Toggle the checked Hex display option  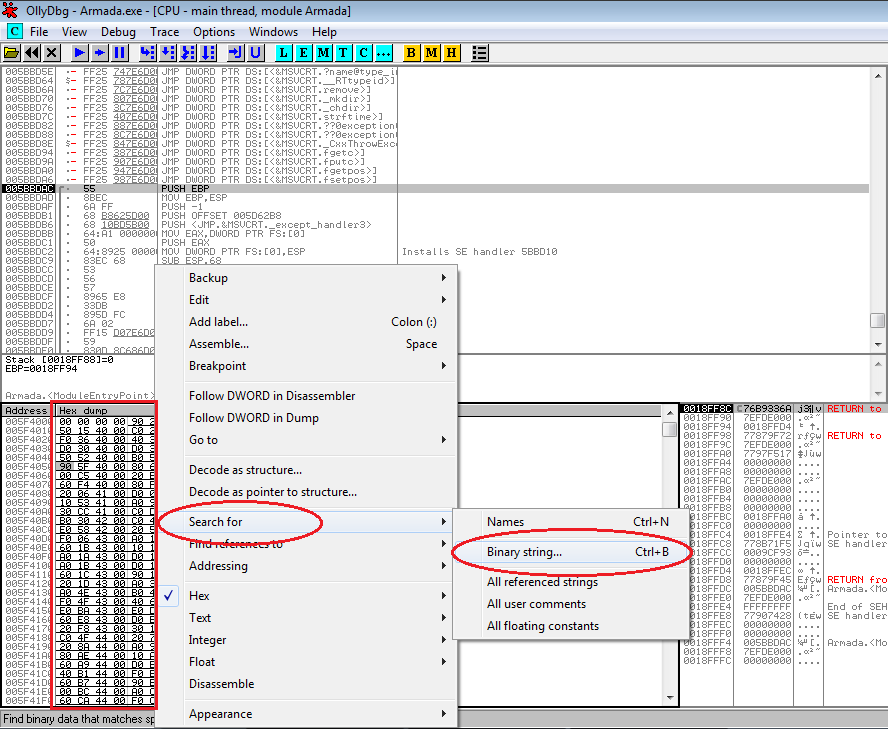coord(308,595)
